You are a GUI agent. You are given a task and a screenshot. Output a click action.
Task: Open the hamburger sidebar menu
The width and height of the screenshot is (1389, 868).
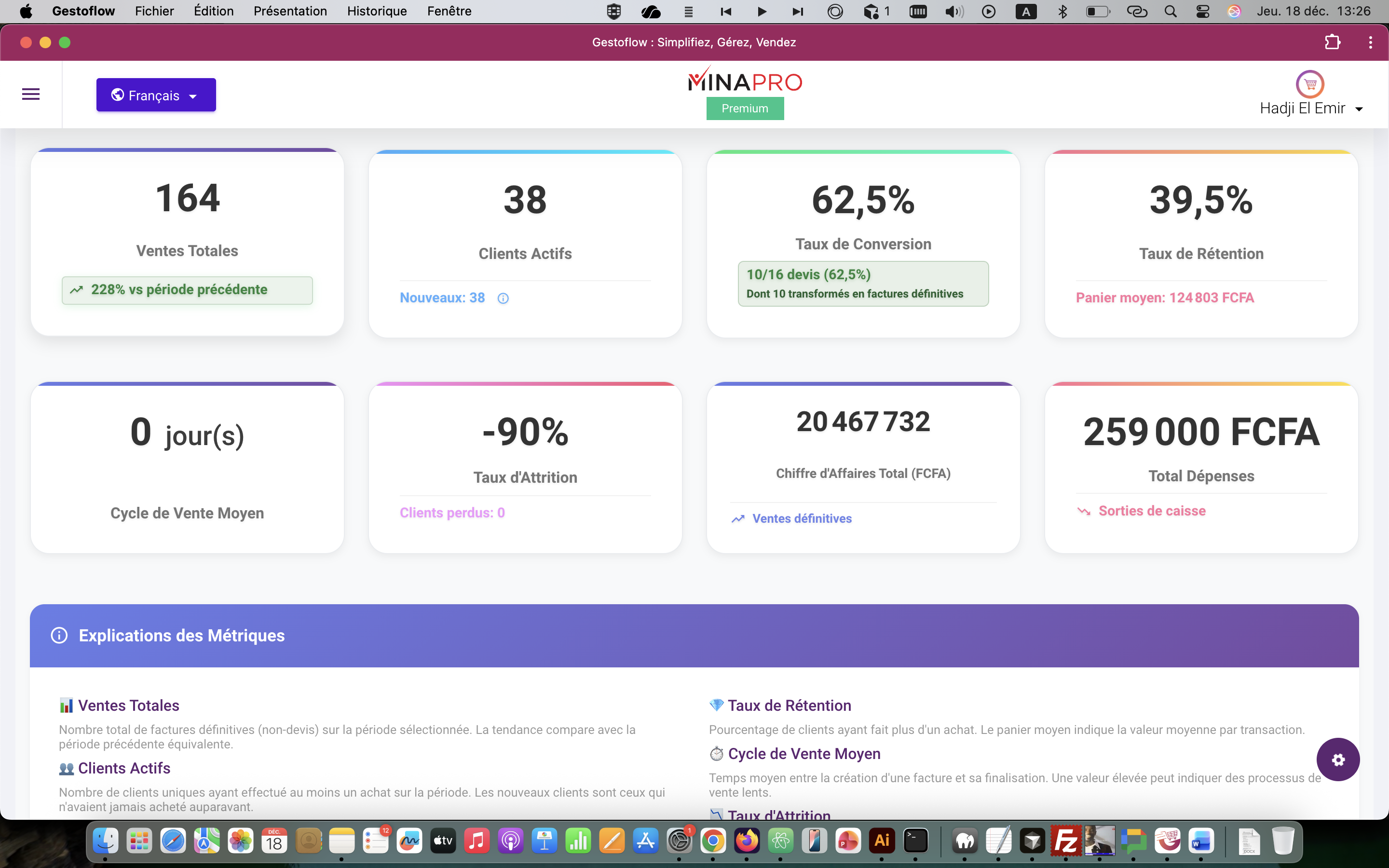30,94
